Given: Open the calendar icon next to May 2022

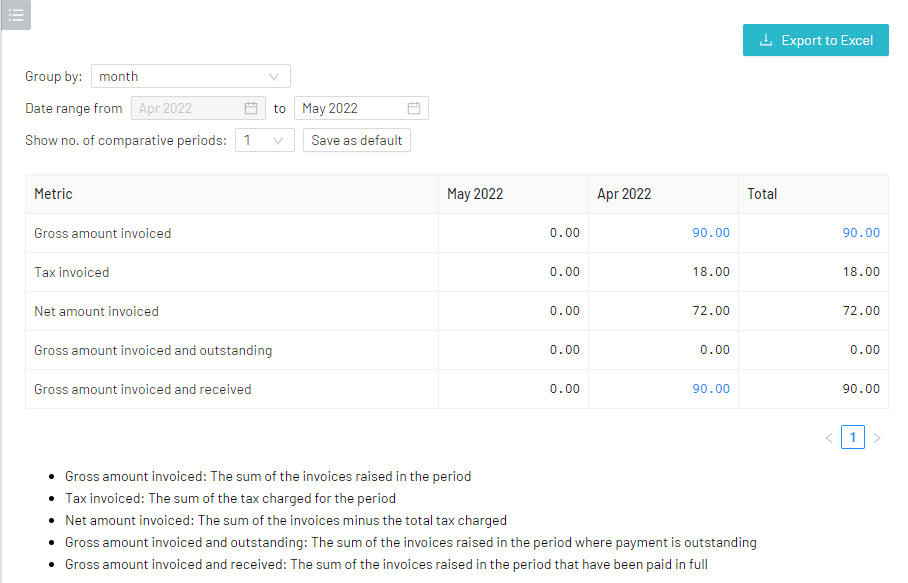Looking at the screenshot, I should coord(414,108).
